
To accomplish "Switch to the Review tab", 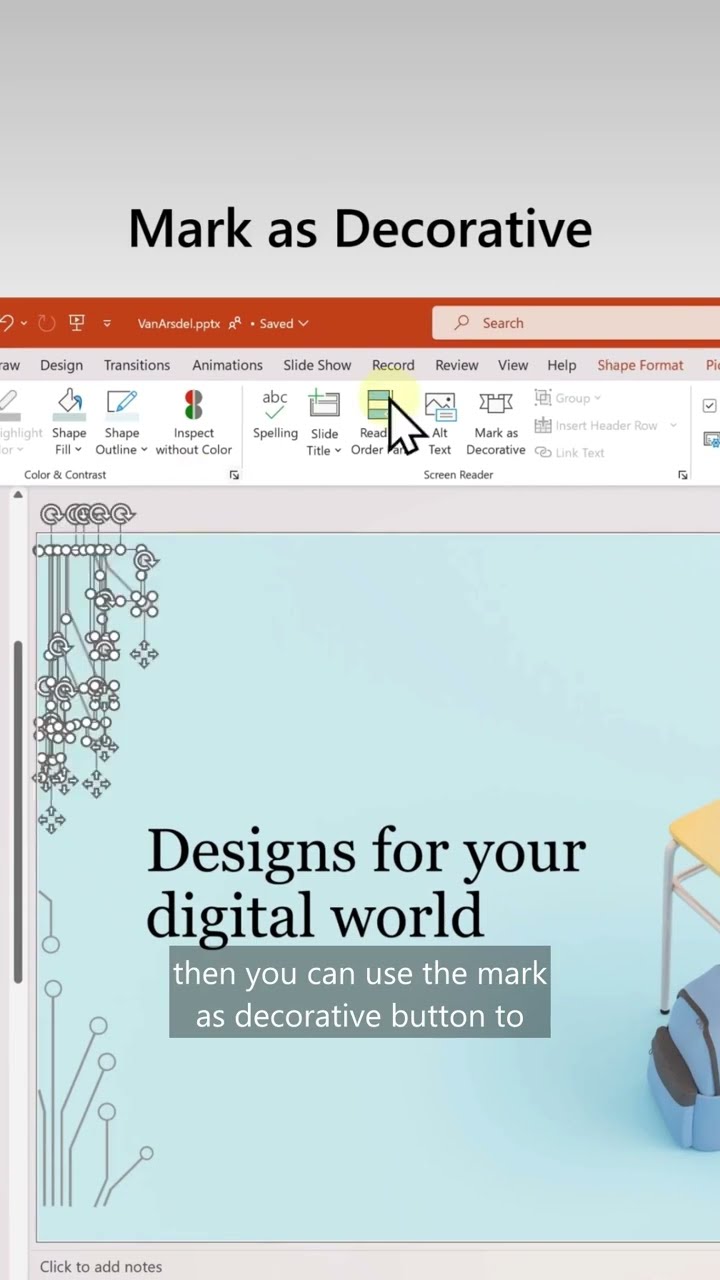I will click(457, 365).
